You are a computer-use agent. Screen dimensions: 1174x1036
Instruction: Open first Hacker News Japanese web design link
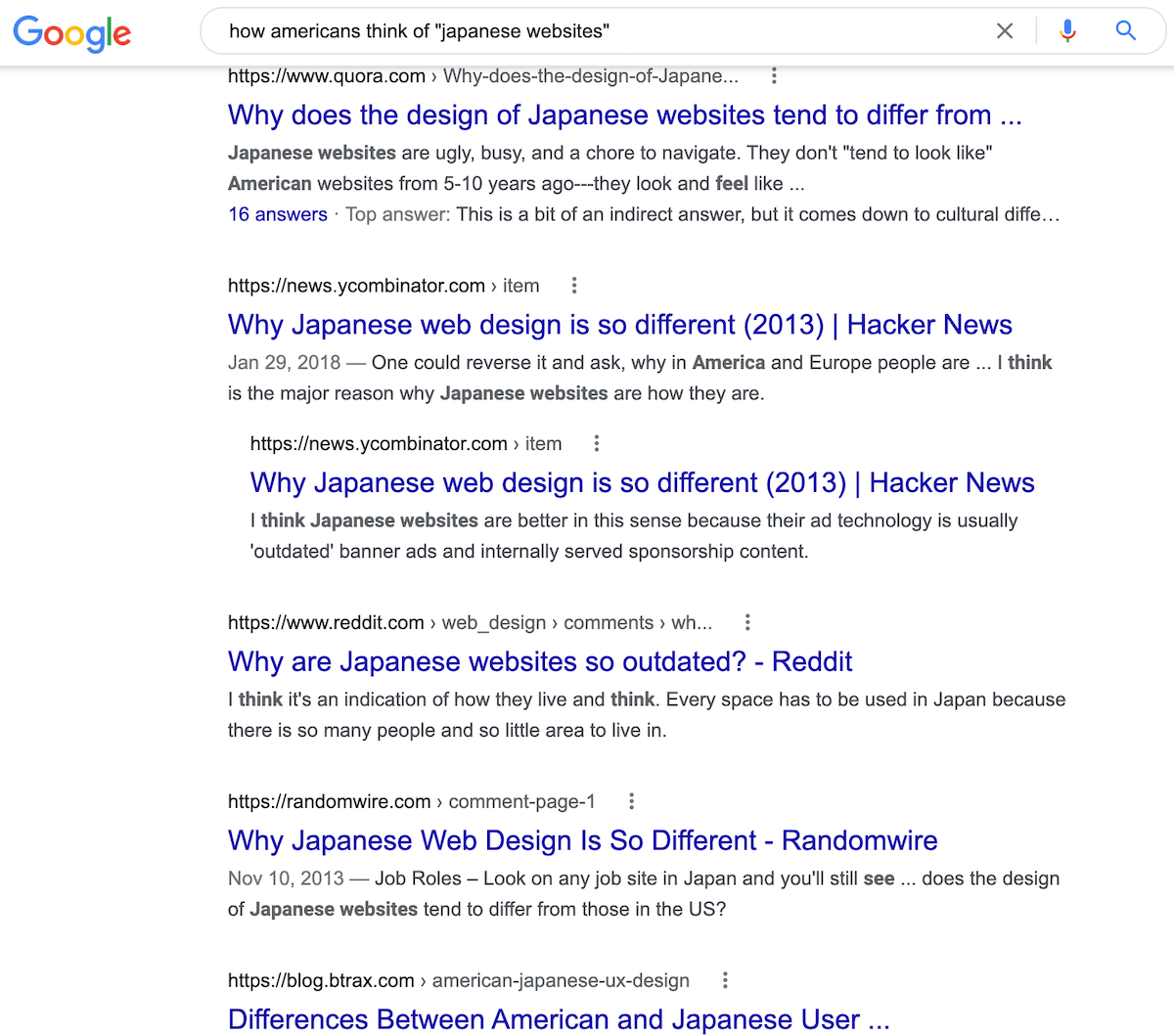click(x=619, y=325)
